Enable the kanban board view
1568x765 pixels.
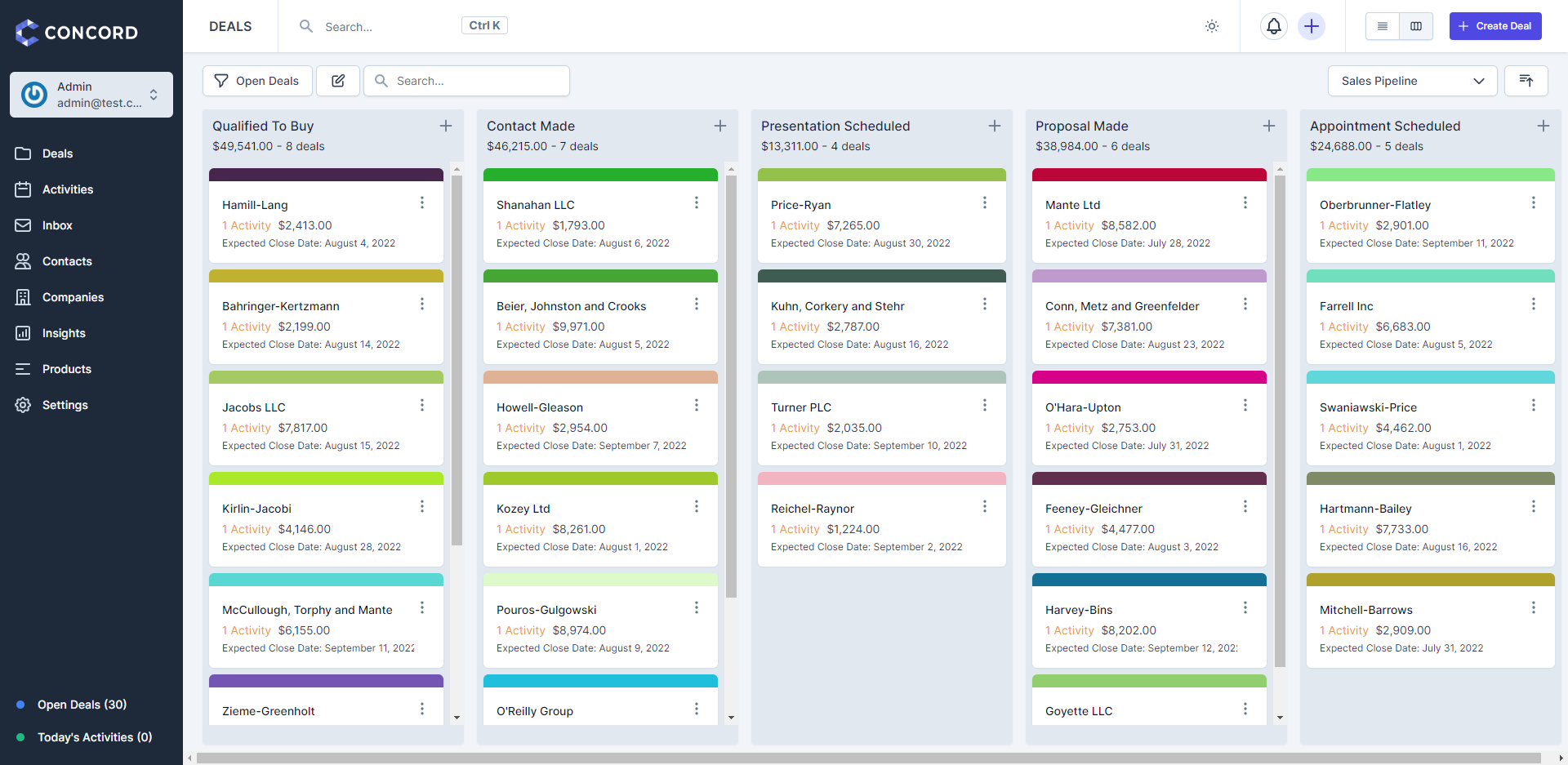tap(1417, 25)
